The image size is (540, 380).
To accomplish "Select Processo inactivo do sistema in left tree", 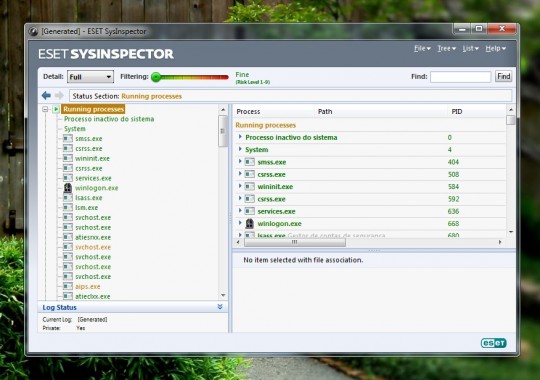I will click(x=109, y=119).
